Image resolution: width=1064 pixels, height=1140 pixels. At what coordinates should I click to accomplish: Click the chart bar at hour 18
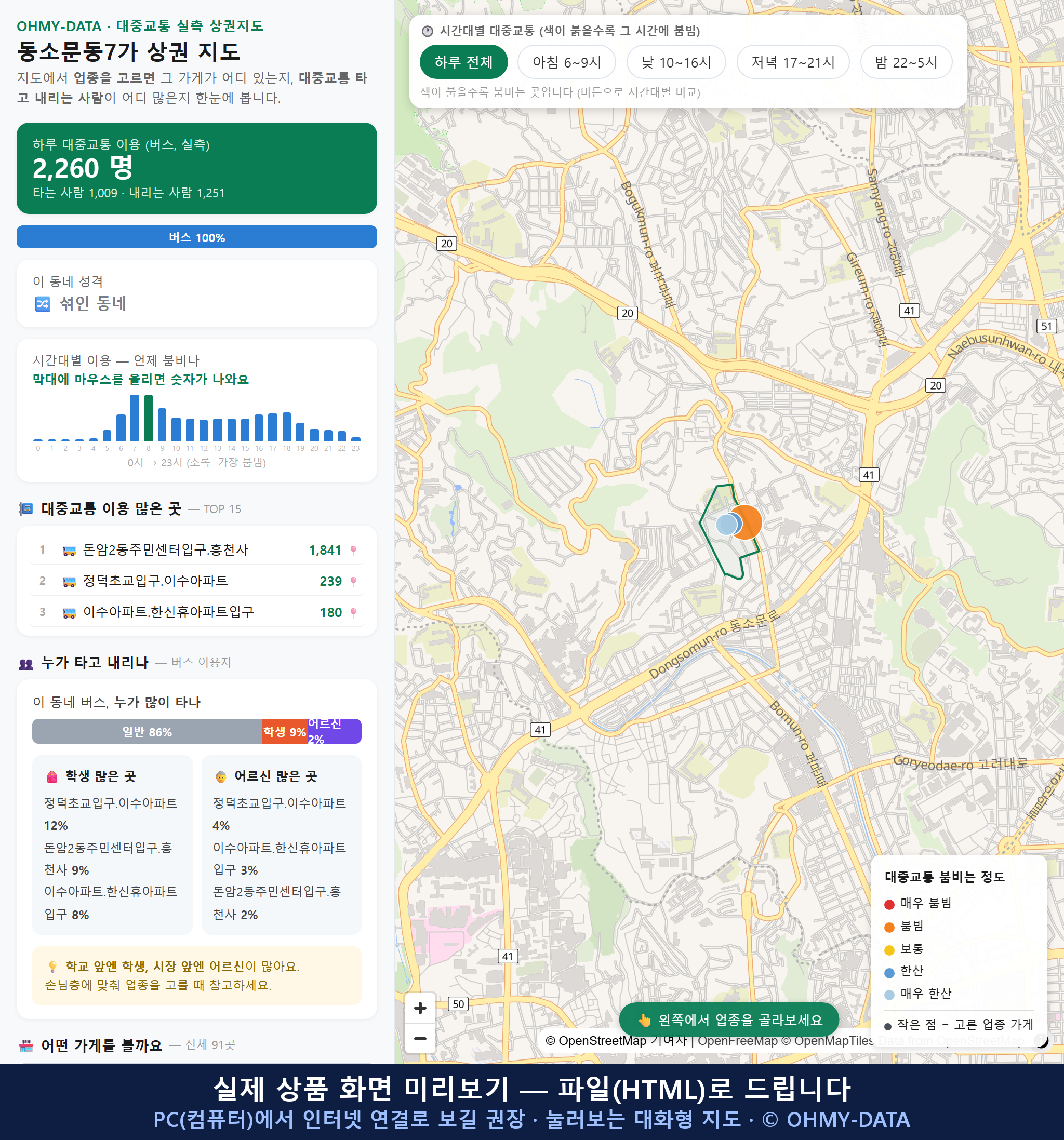[287, 426]
